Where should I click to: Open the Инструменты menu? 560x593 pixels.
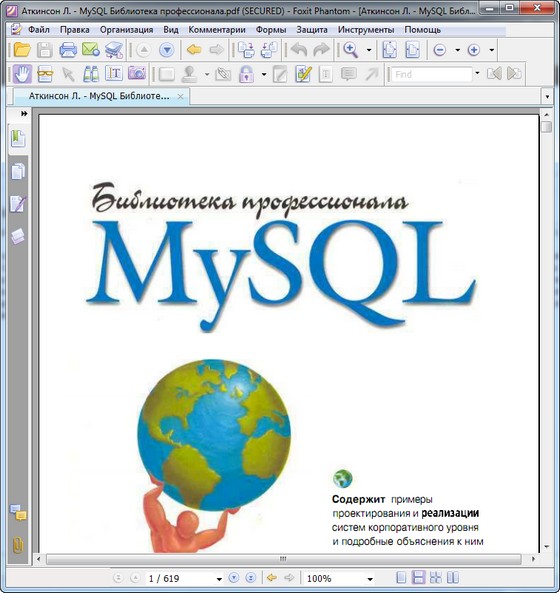click(366, 29)
